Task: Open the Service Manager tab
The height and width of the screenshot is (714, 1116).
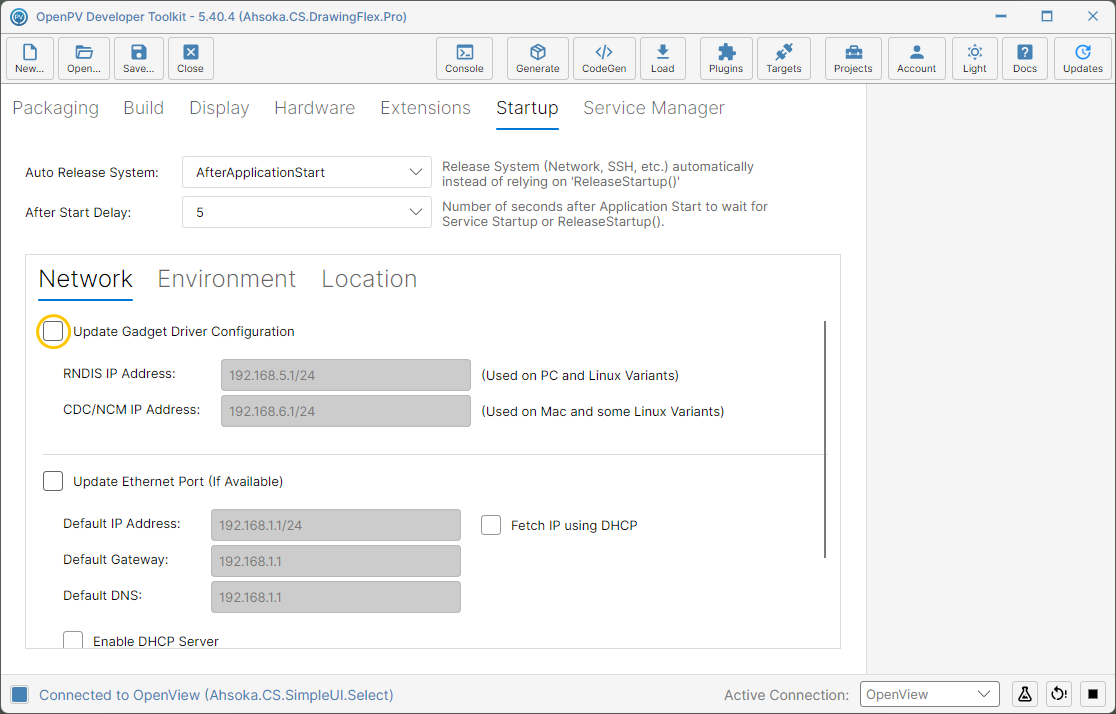Action: click(654, 107)
